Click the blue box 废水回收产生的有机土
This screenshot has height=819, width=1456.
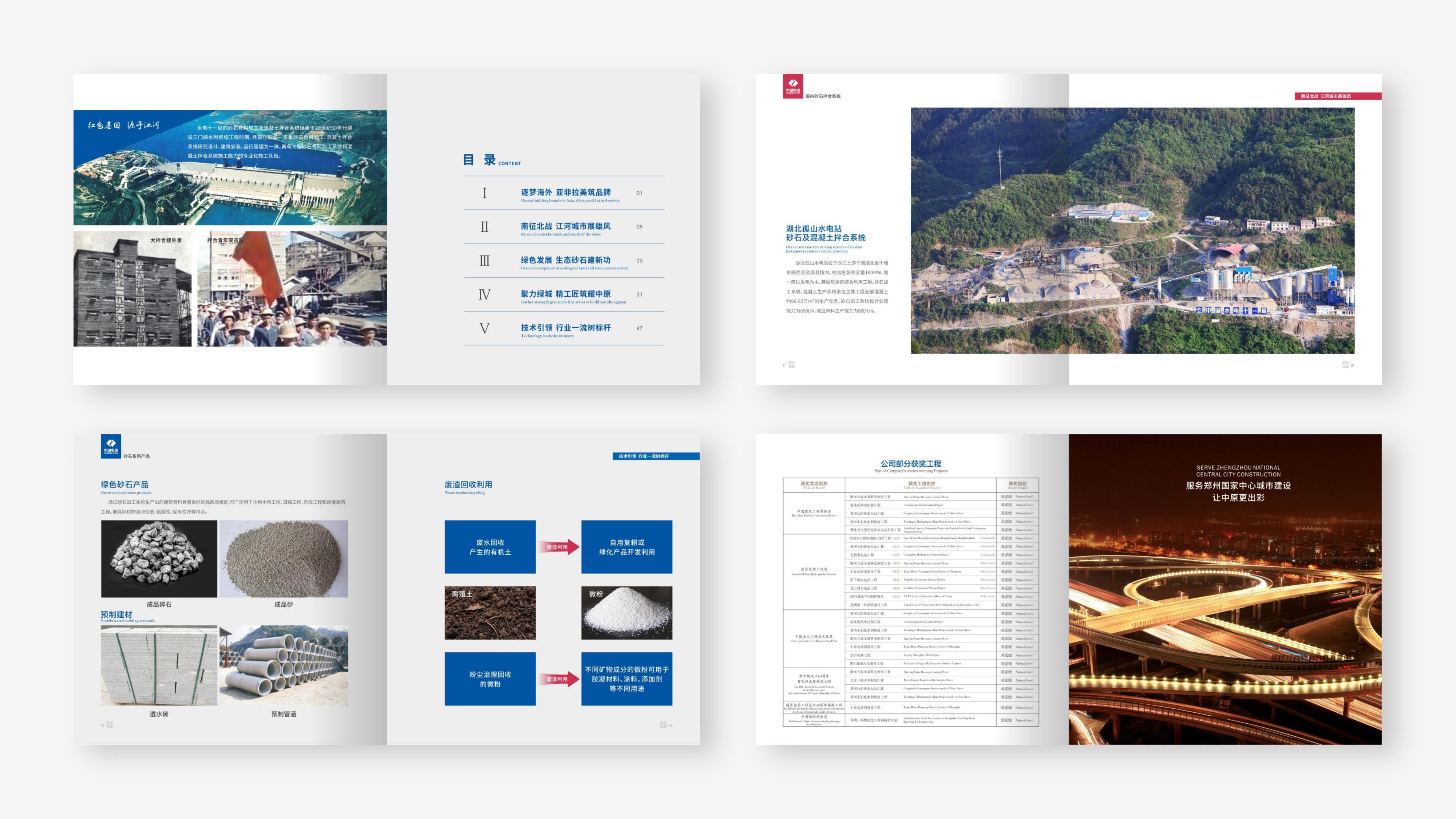[x=490, y=547]
